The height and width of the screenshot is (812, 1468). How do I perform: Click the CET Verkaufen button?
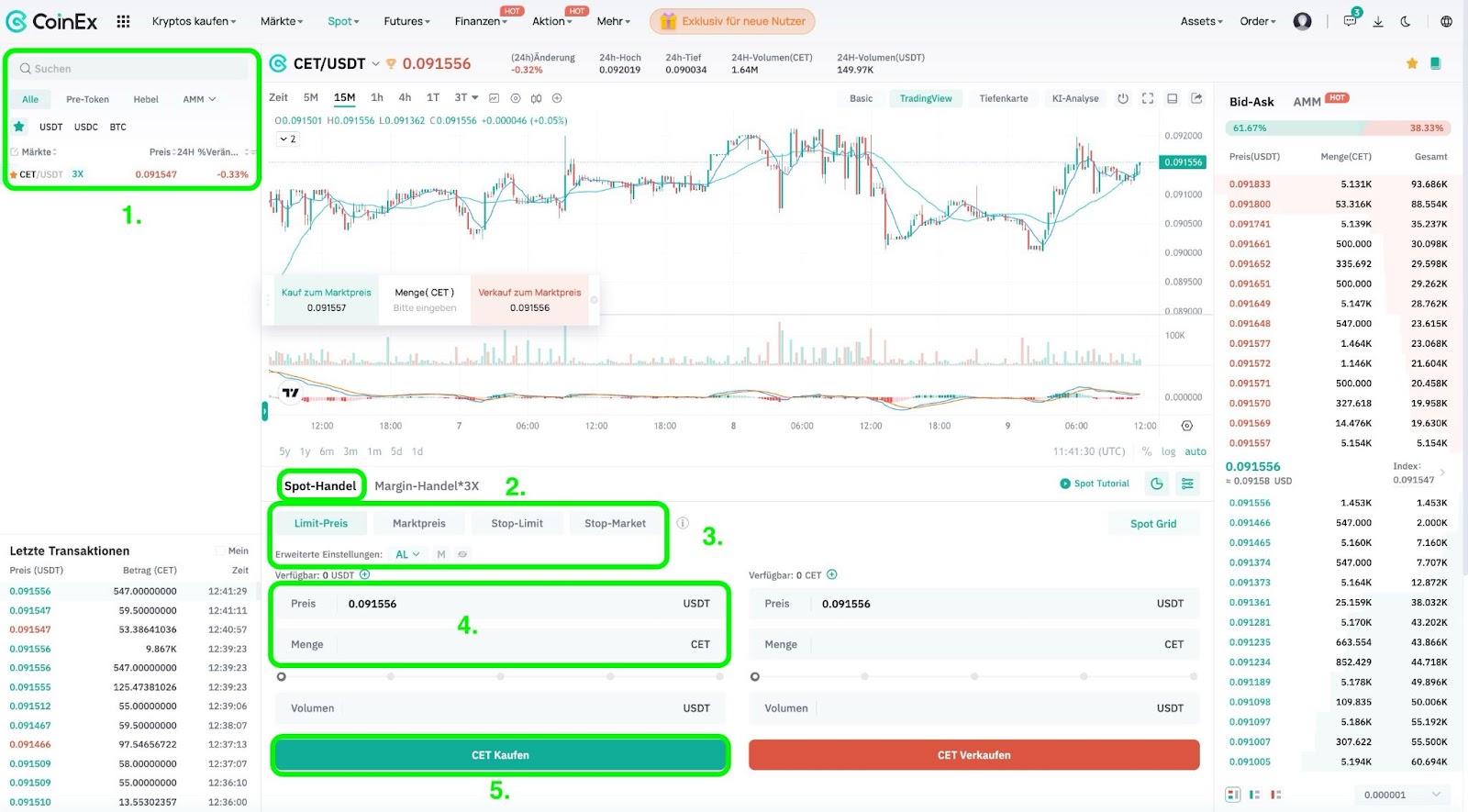974,755
